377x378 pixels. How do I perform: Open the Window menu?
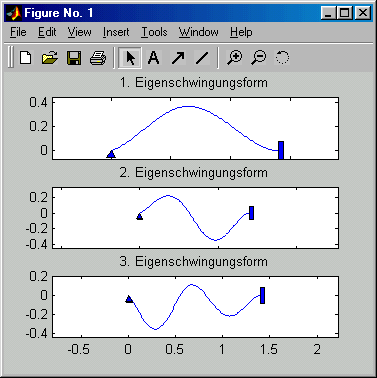click(x=199, y=32)
